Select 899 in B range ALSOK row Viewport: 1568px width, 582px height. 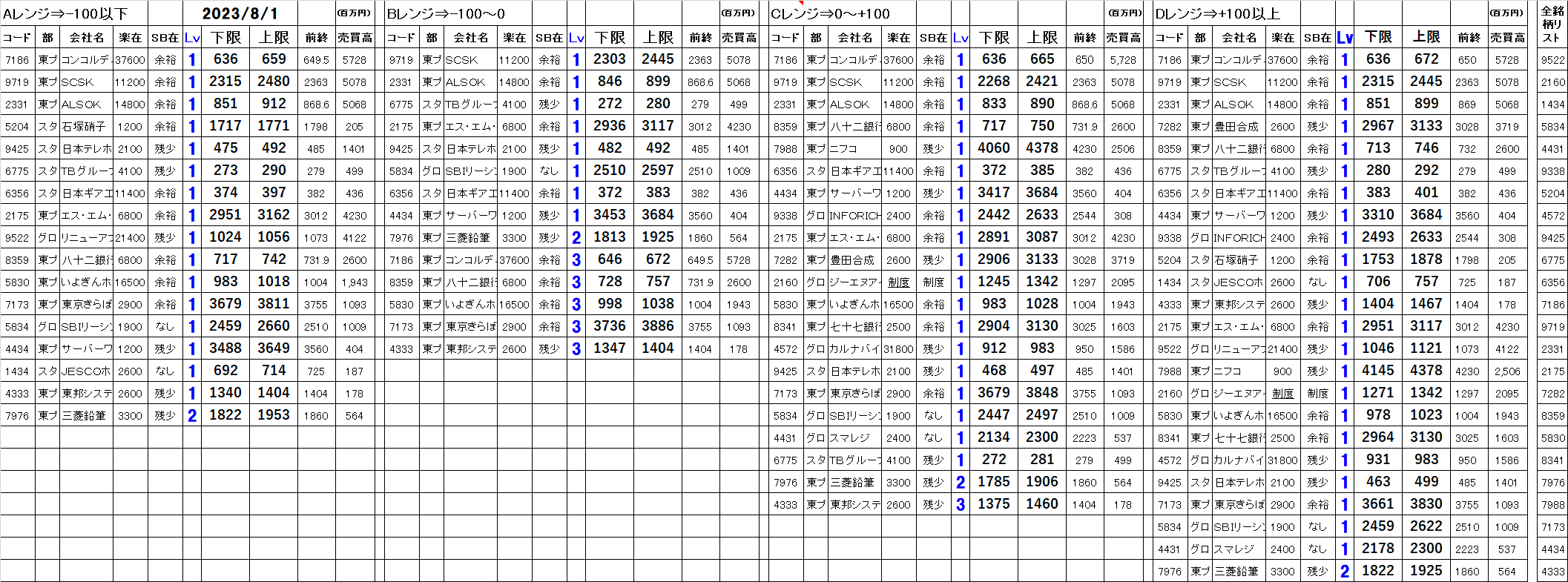658,82
